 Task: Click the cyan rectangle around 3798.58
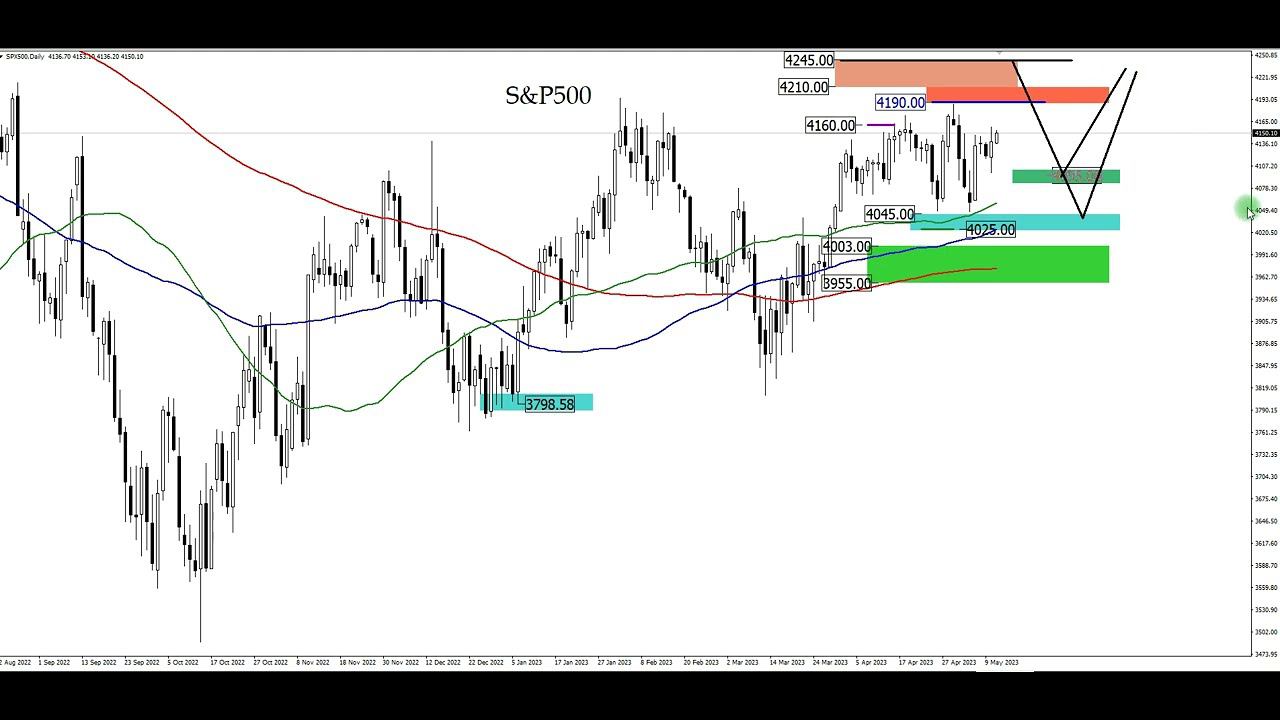pyautogui.click(x=537, y=402)
